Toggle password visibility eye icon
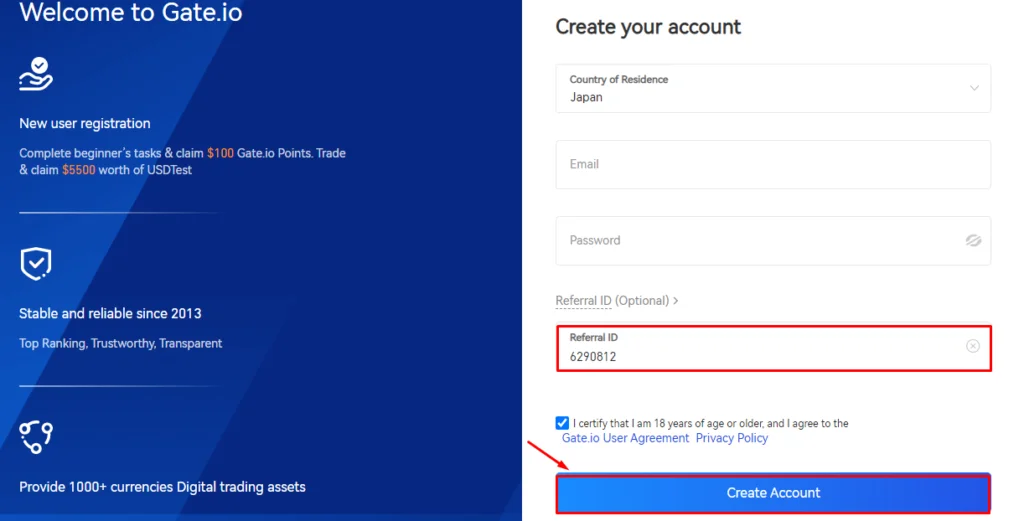This screenshot has width=1024, height=521. [x=973, y=240]
